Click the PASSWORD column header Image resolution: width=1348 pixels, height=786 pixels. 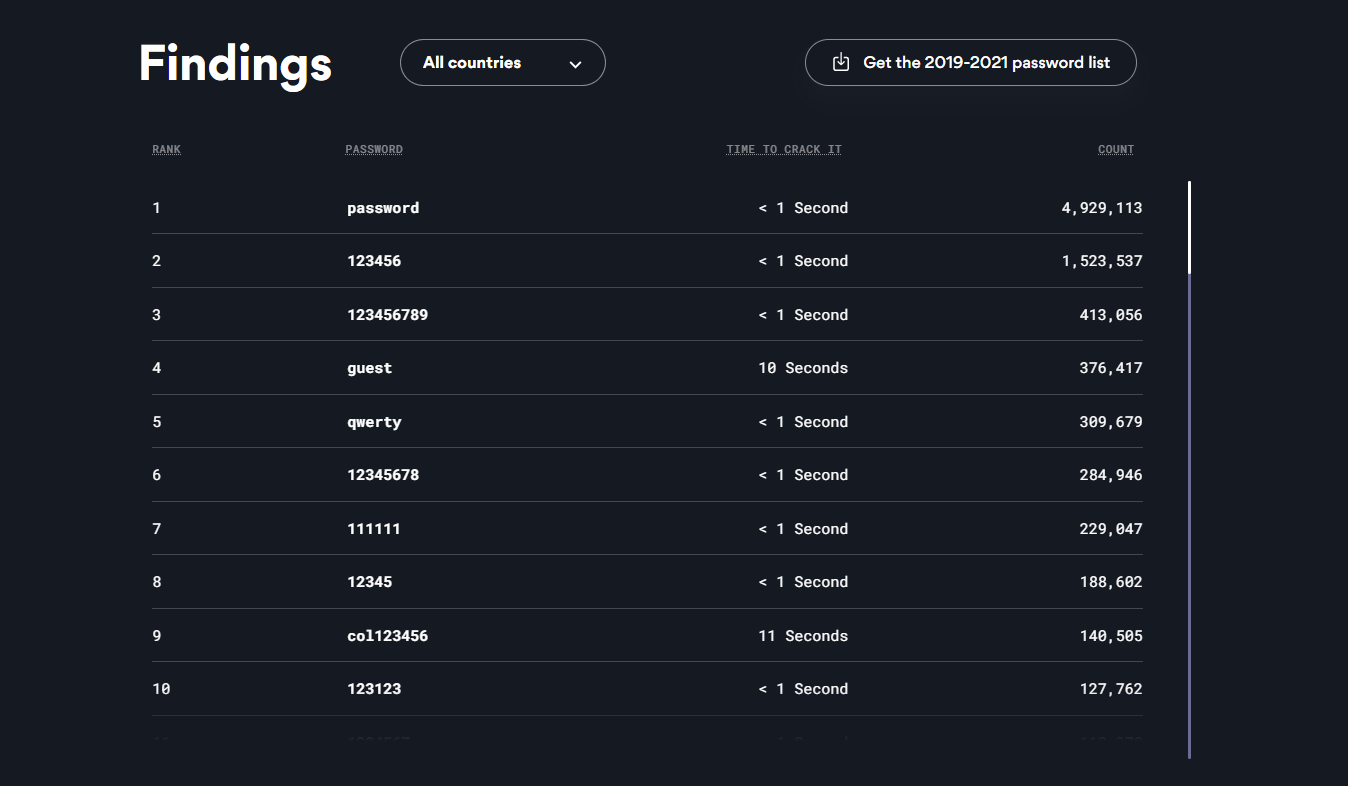(x=374, y=150)
